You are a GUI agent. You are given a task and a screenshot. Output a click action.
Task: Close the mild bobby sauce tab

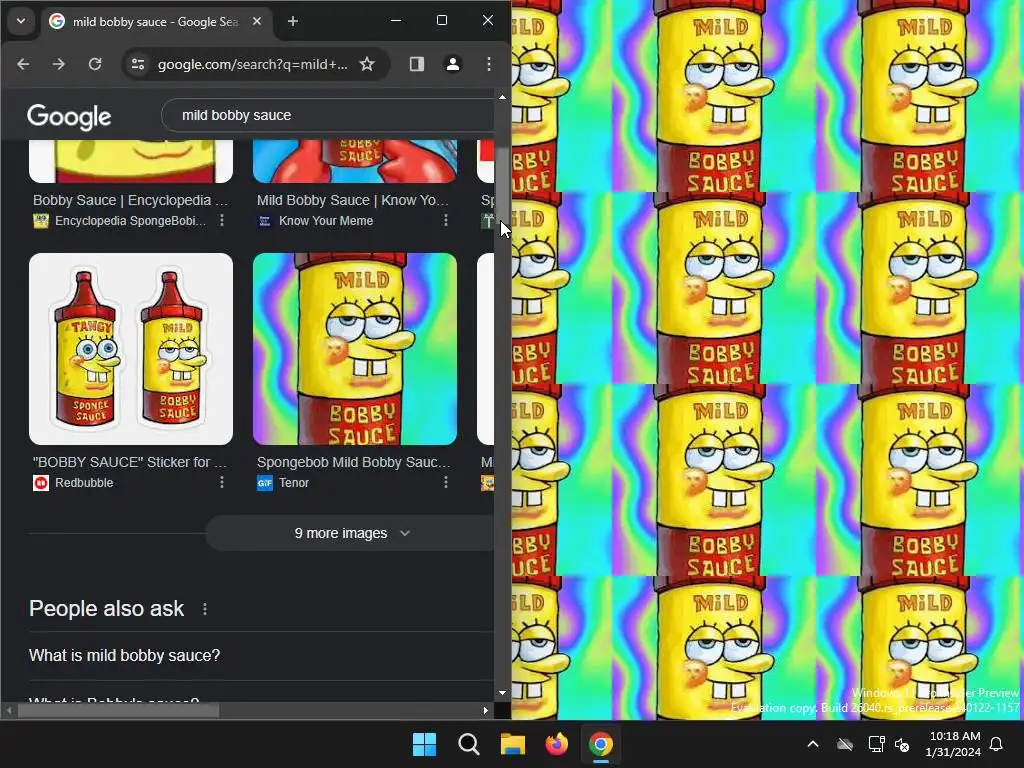pyautogui.click(x=257, y=22)
